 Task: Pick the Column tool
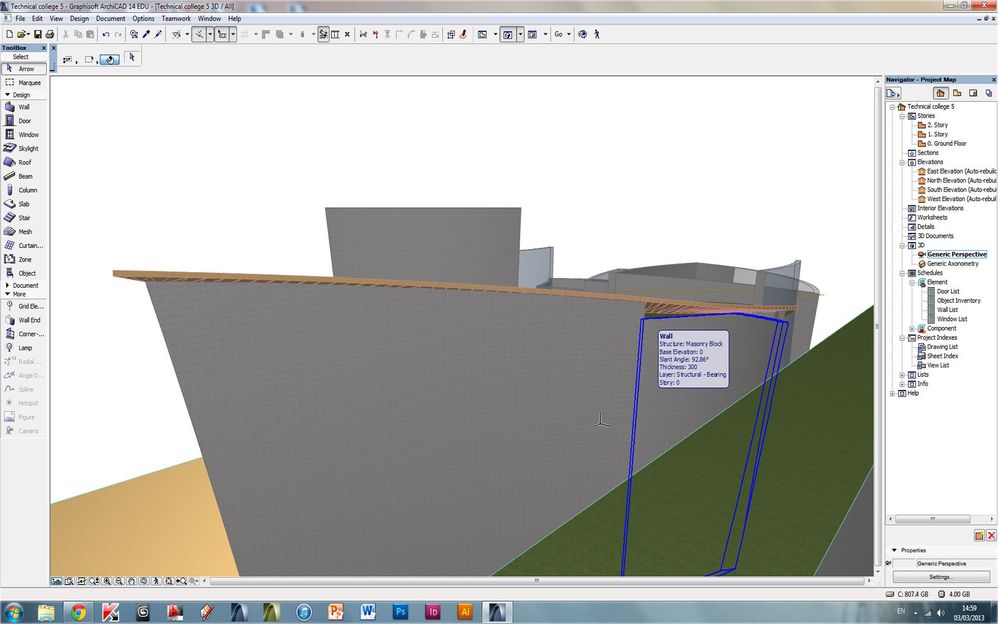(27, 190)
